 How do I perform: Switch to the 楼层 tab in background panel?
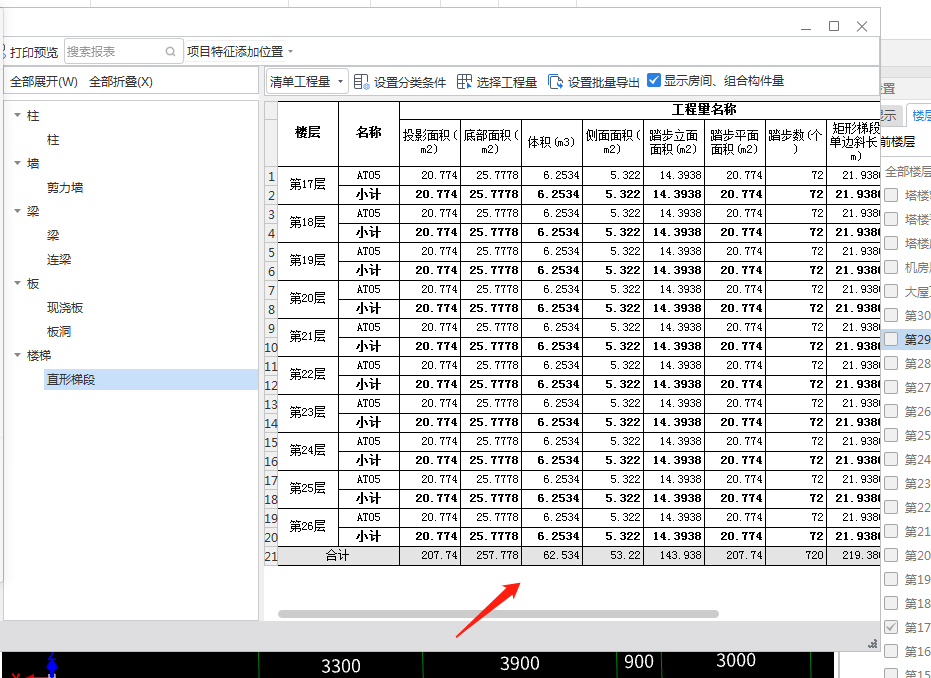pos(919,115)
